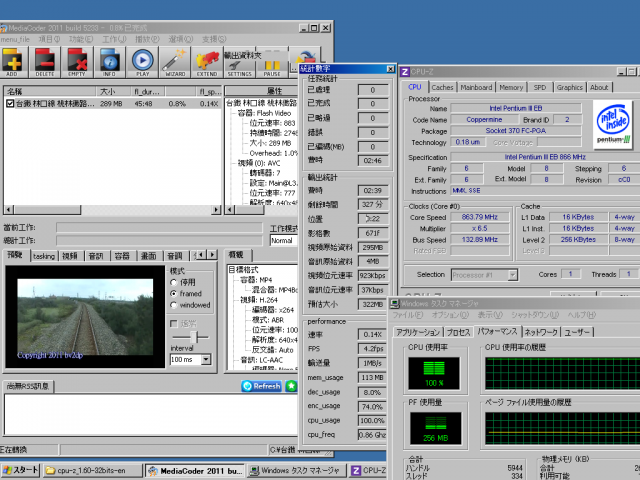Close the 統計數字 statistics window
The image size is (640, 480).
tap(390, 69)
